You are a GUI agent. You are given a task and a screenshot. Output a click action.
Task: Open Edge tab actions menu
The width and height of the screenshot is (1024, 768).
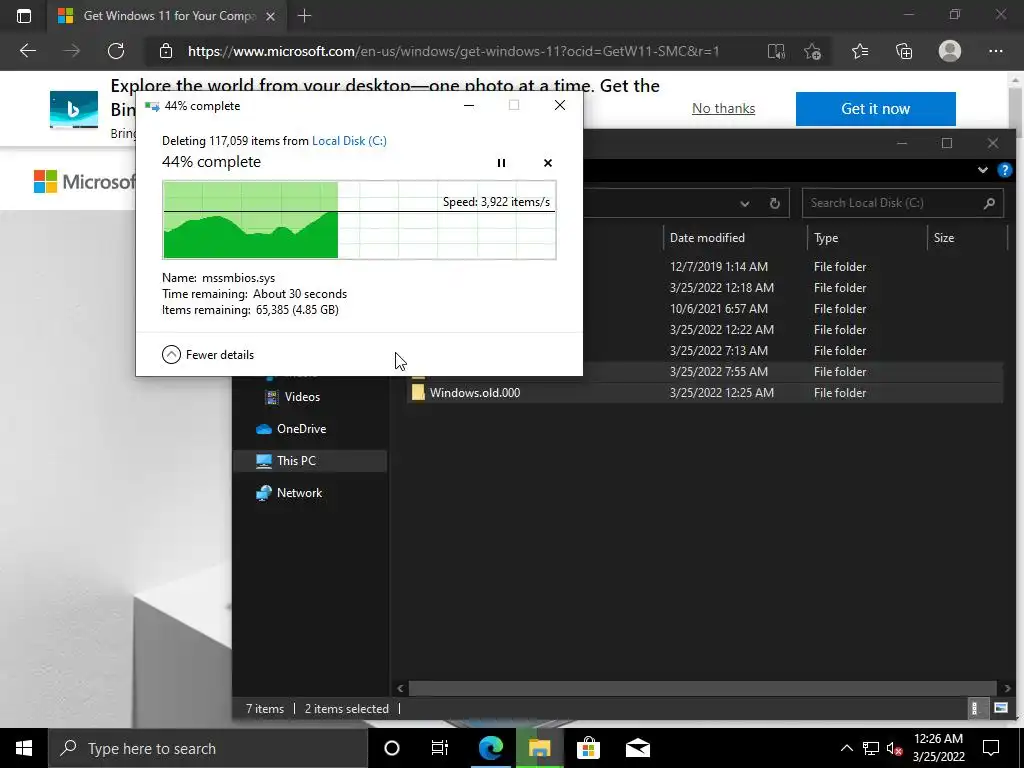tap(24, 16)
